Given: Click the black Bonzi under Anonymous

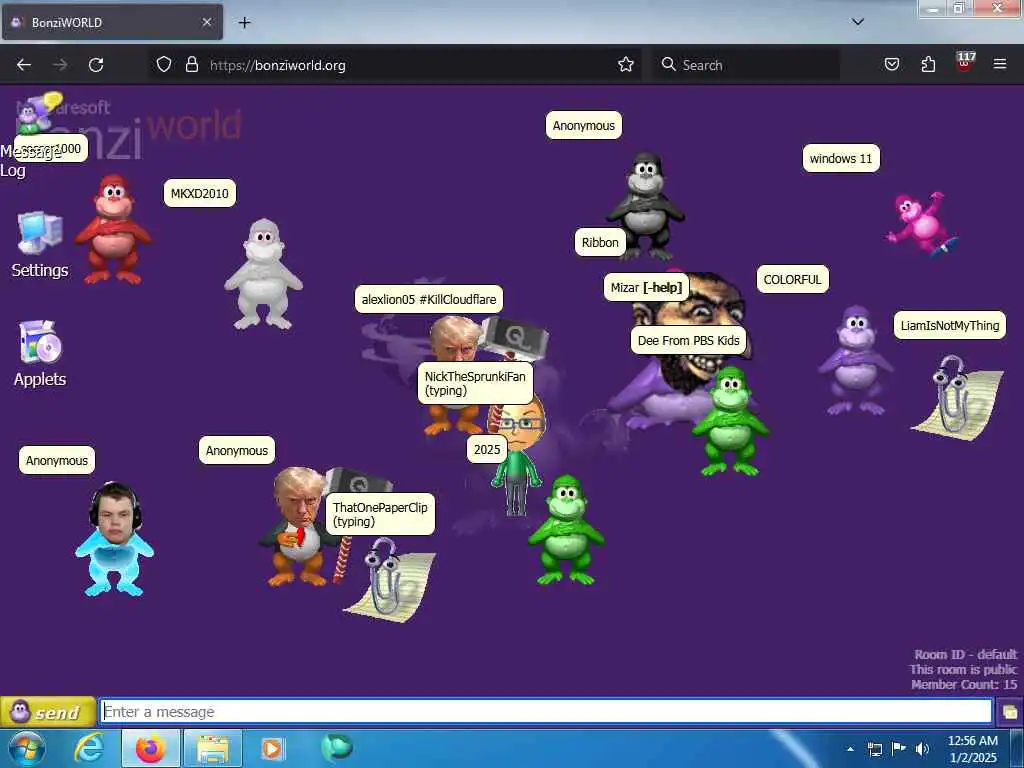Looking at the screenshot, I should click(645, 205).
